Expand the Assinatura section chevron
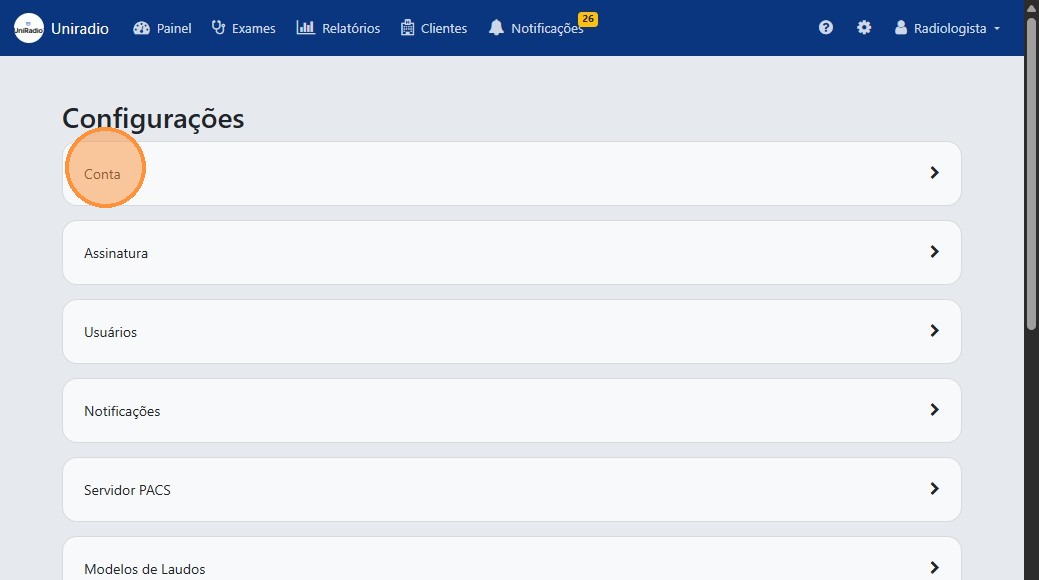Screen dimensions: 1039x580 coord(934,252)
